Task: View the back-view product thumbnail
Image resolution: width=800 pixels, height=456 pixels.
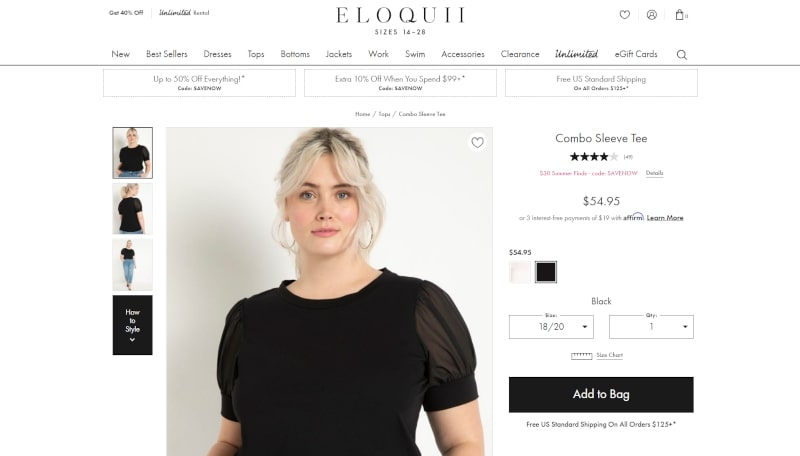Action: click(x=133, y=209)
